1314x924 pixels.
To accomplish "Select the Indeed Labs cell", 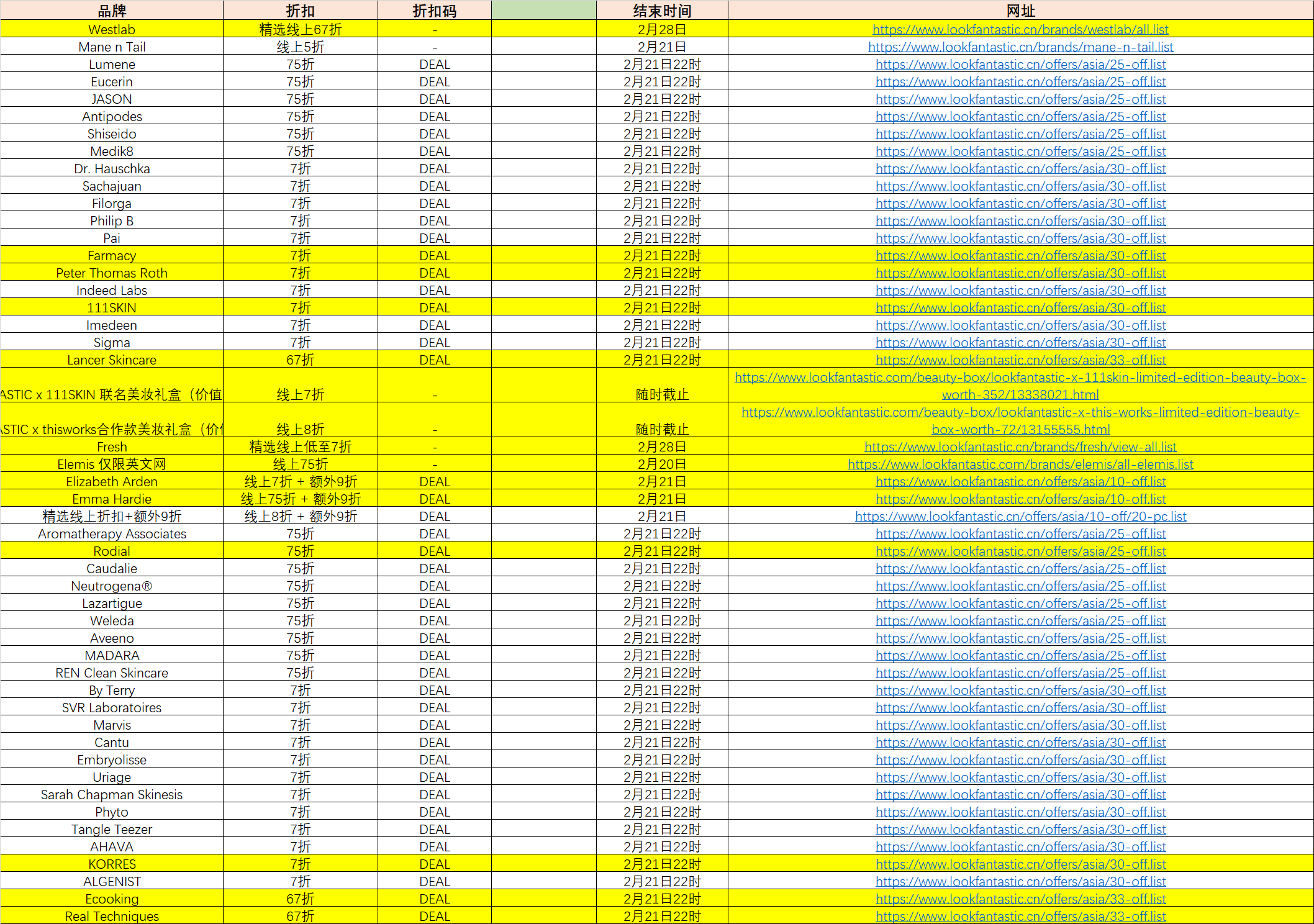I will click(112, 290).
